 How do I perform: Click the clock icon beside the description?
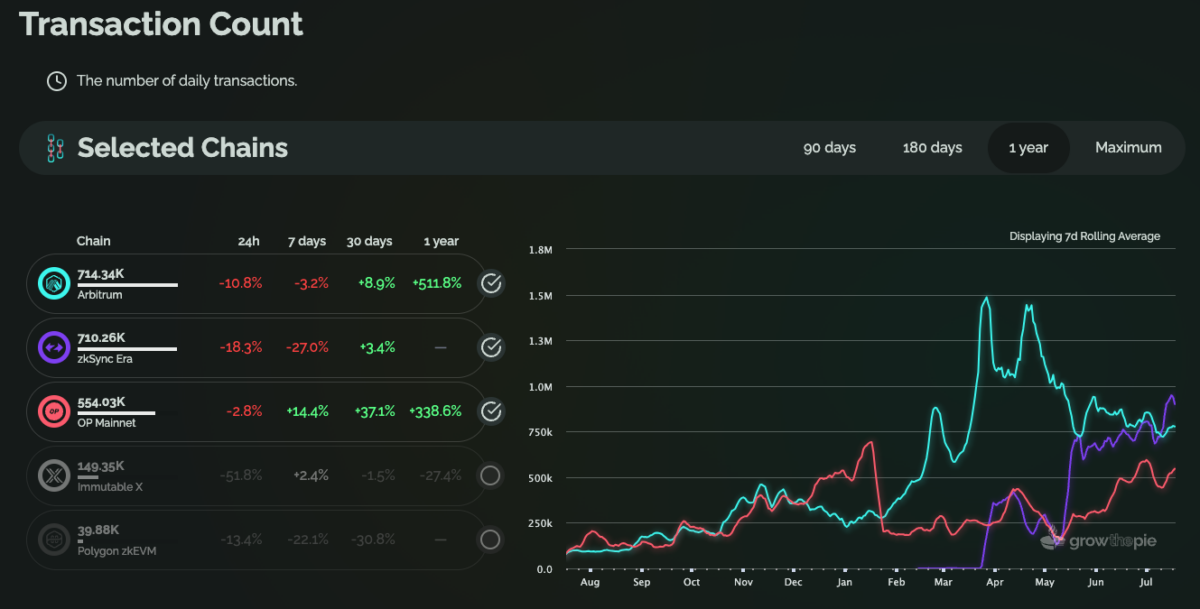tap(57, 80)
